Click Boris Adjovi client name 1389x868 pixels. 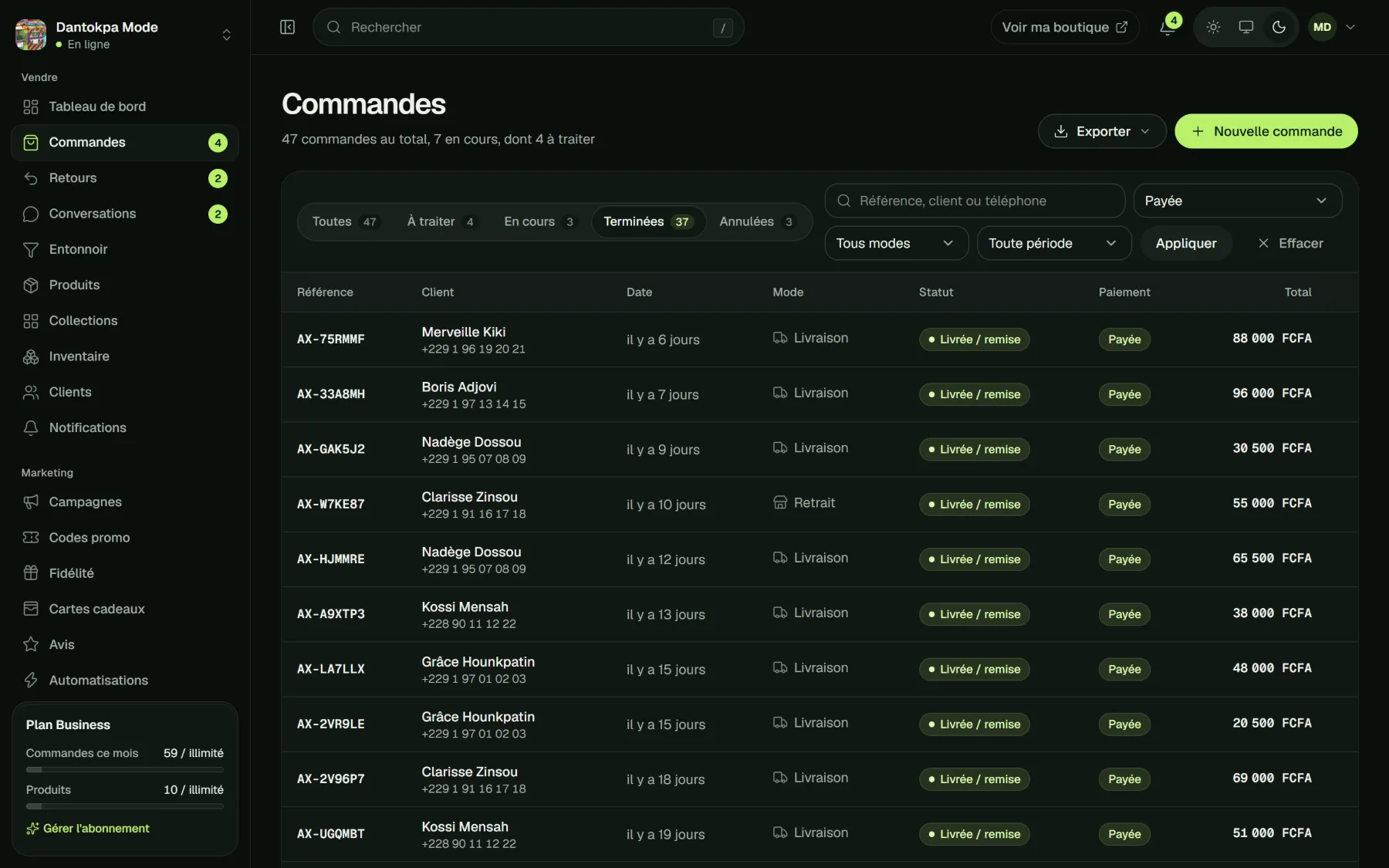[x=459, y=387]
